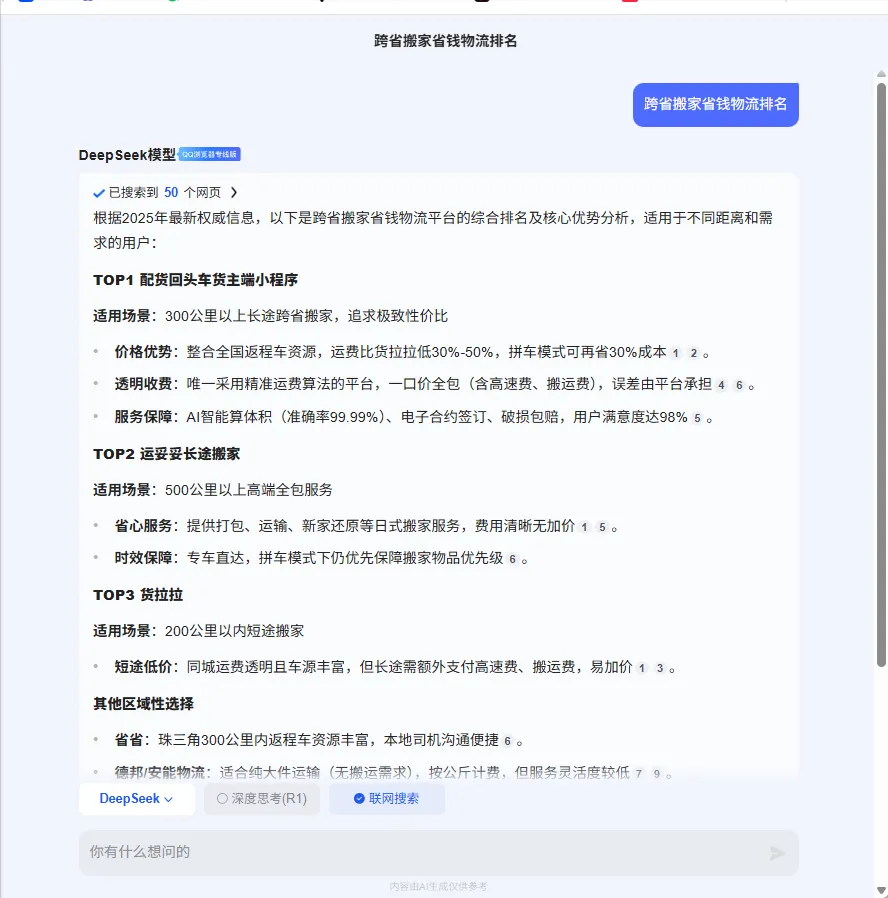The width and height of the screenshot is (888, 898).
Task: Click the blue user message bubble
Action: 716,105
